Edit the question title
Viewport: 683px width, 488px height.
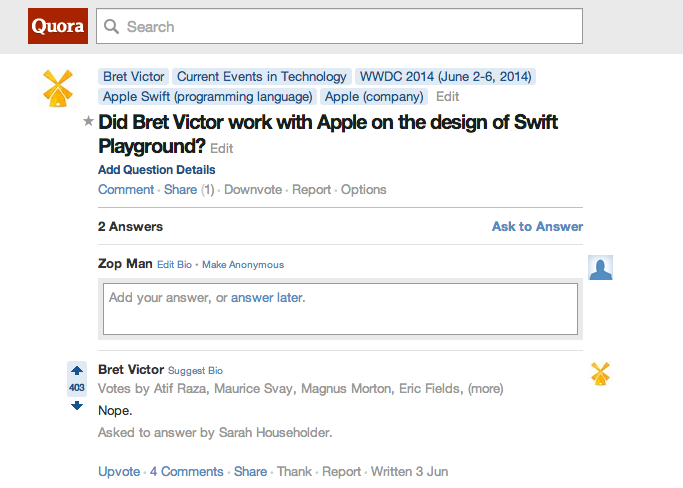[221, 149]
